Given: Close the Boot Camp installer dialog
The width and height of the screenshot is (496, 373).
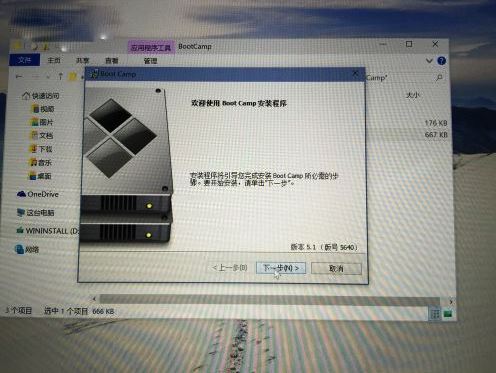Looking at the screenshot, I should (355, 73).
